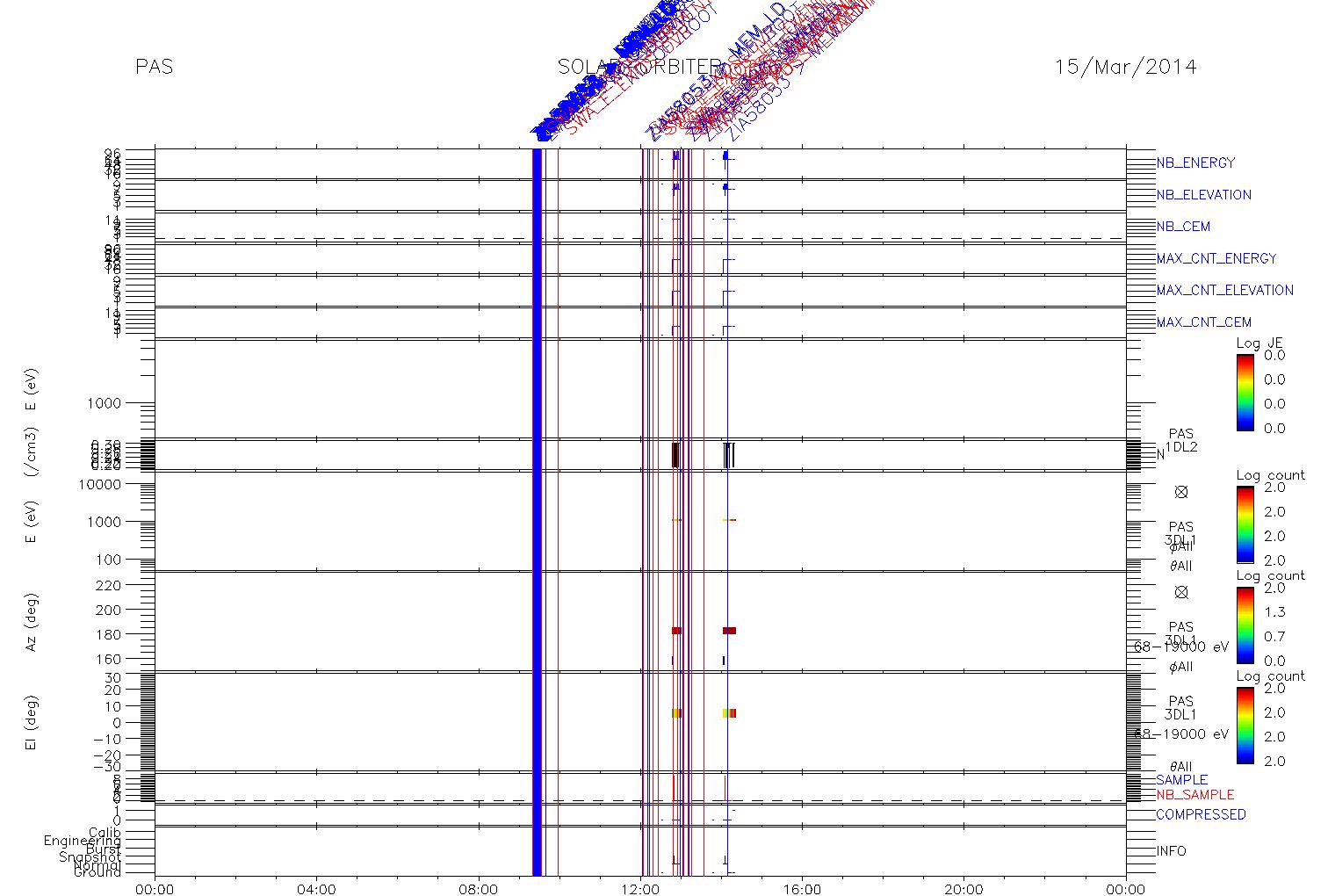1328x896 pixels.
Task: Click the Az (deg) axis title
Action: pyautogui.click(x=32, y=622)
